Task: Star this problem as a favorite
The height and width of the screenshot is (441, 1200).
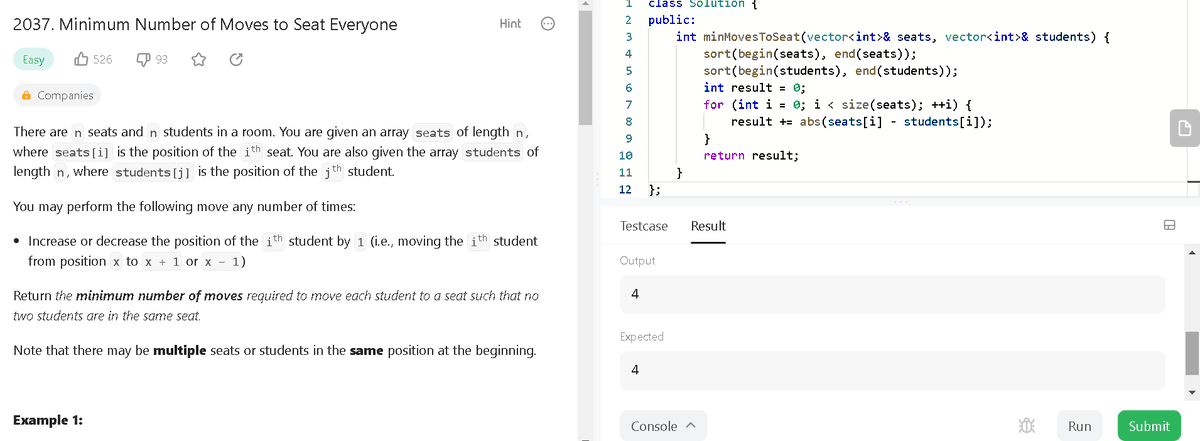Action: pos(199,60)
